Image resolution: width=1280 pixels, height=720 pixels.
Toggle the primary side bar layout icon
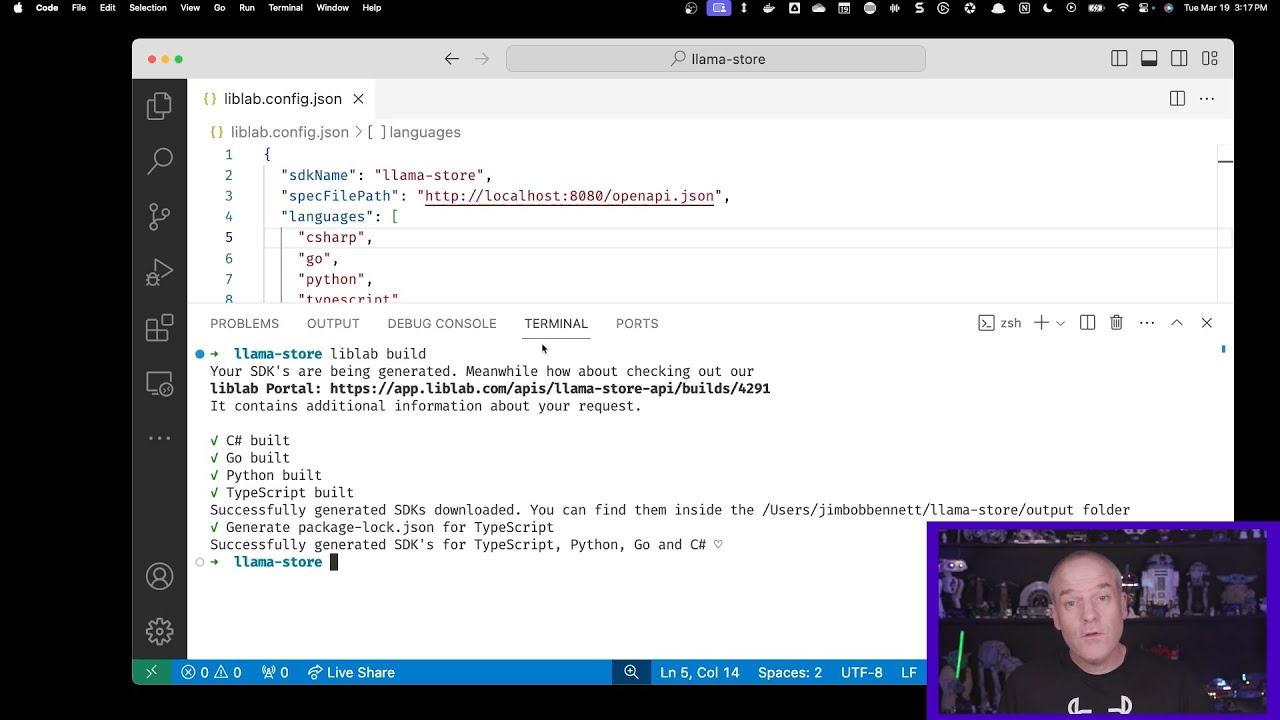pyautogui.click(x=1119, y=59)
